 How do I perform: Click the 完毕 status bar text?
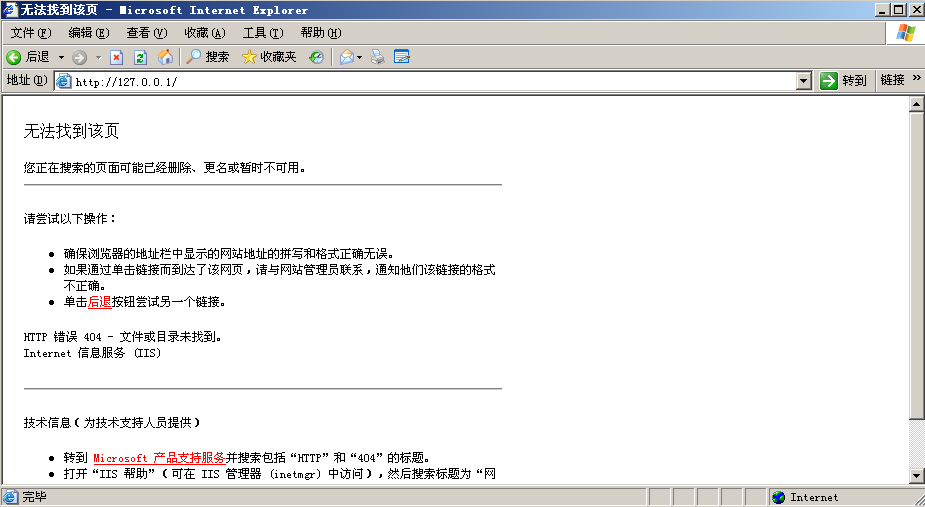(x=34, y=497)
